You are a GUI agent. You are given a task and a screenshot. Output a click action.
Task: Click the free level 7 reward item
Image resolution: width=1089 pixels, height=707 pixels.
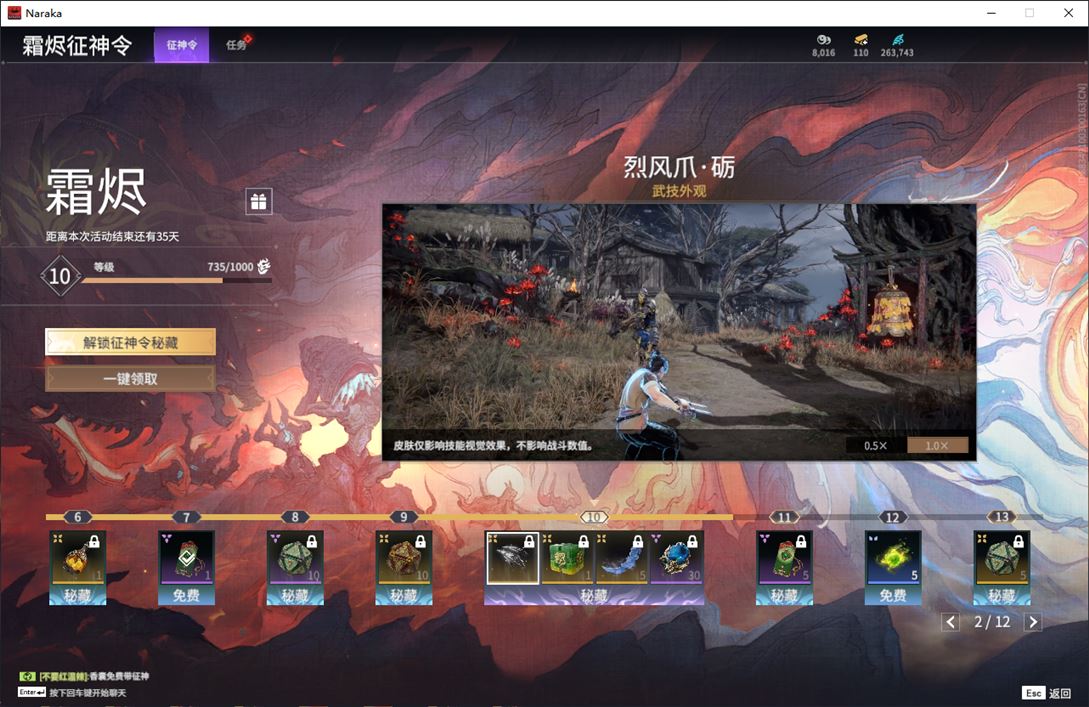tap(186, 558)
